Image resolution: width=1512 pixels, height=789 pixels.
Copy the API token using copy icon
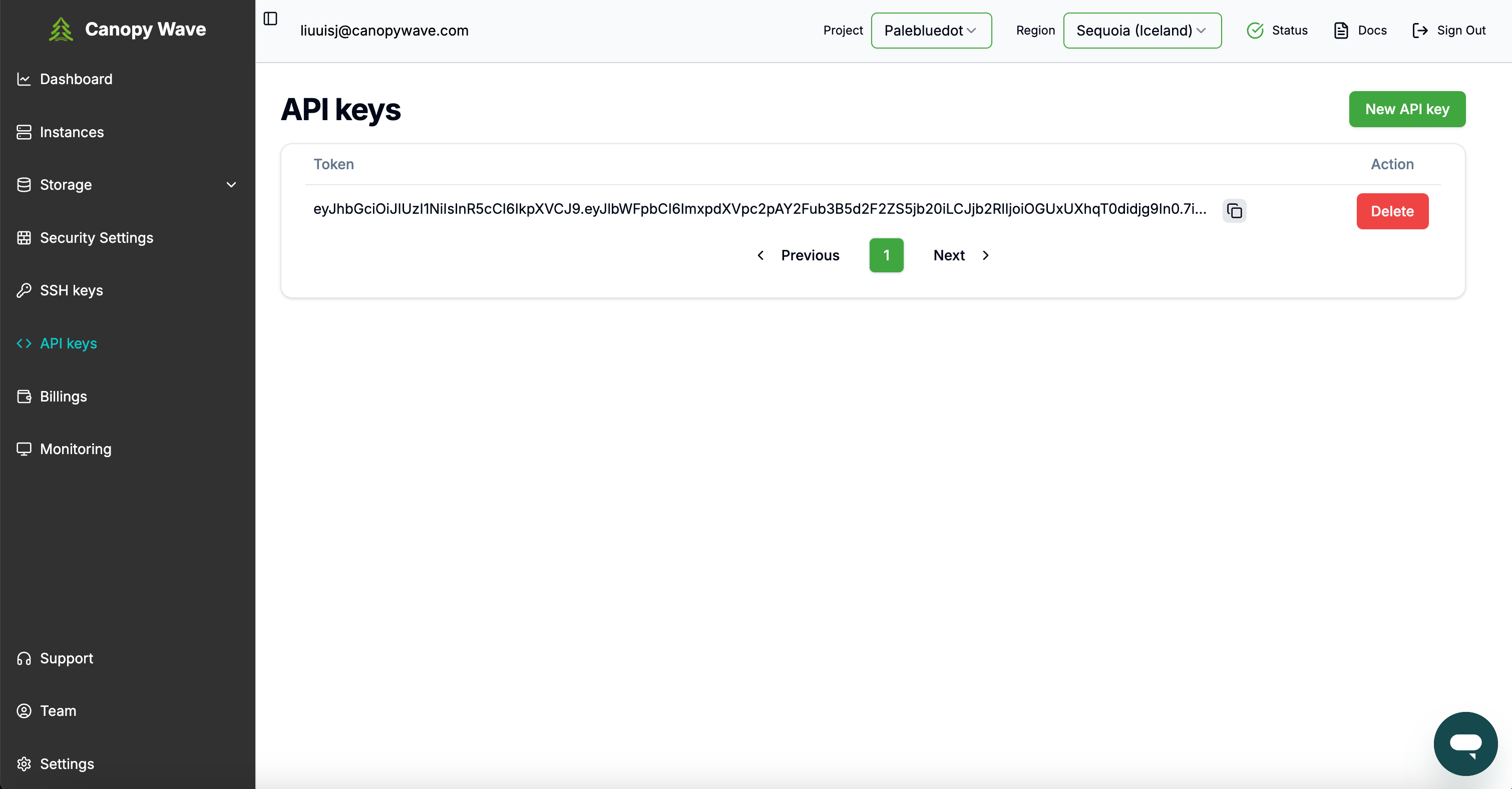pos(1234,211)
